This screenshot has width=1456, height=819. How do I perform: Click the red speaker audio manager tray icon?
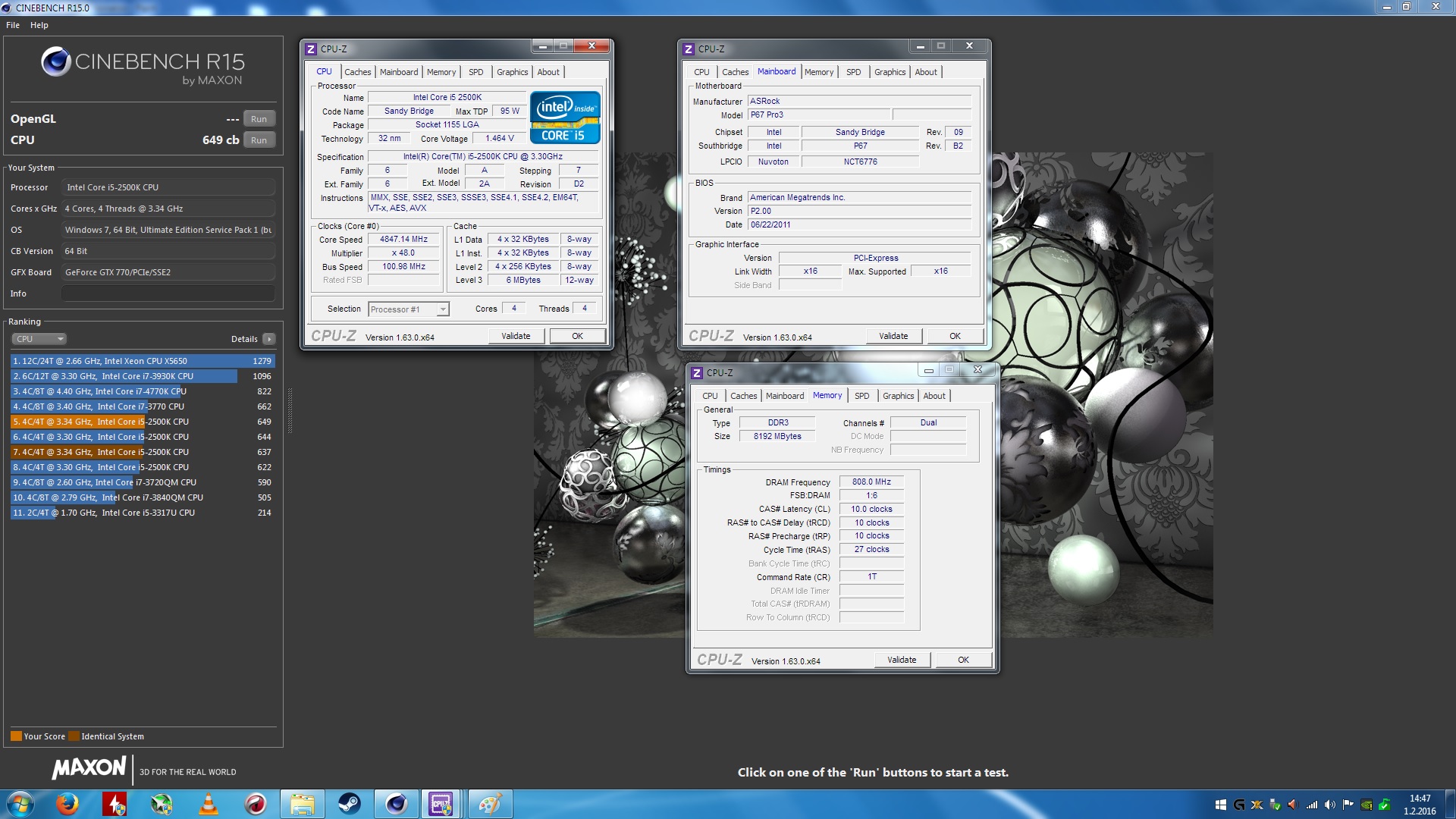click(1294, 805)
